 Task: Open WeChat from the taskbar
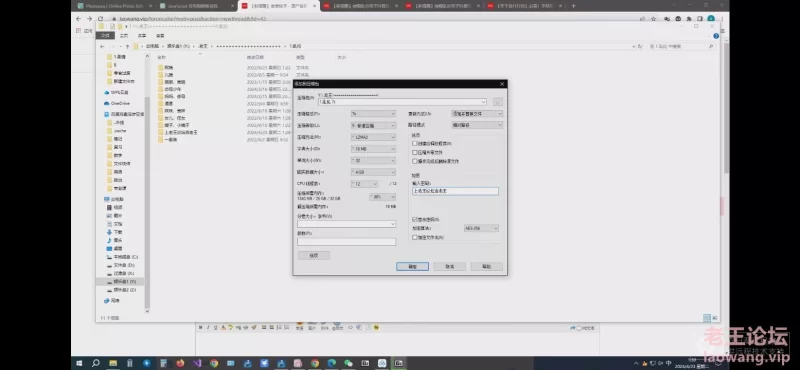pos(348,363)
